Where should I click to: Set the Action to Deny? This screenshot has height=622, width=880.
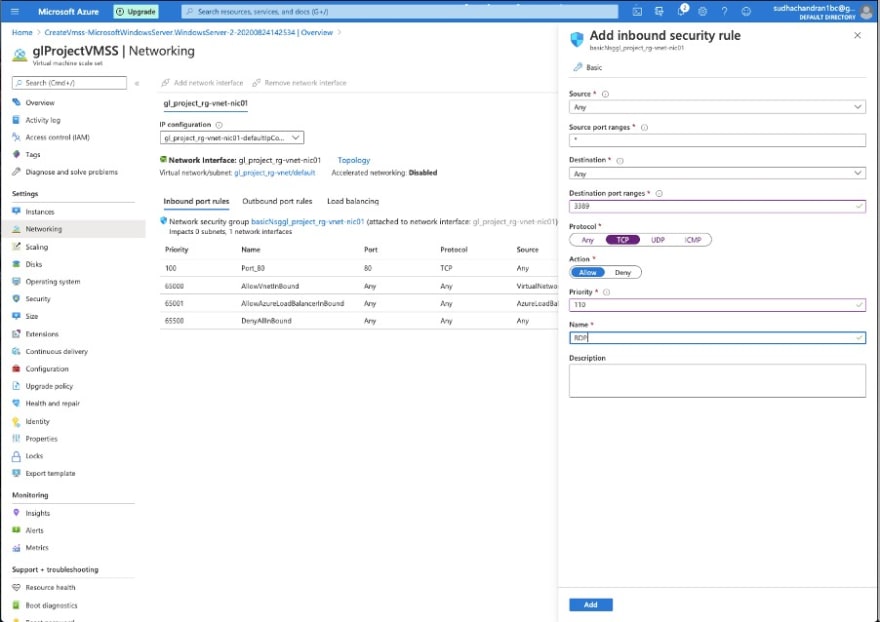tap(622, 272)
